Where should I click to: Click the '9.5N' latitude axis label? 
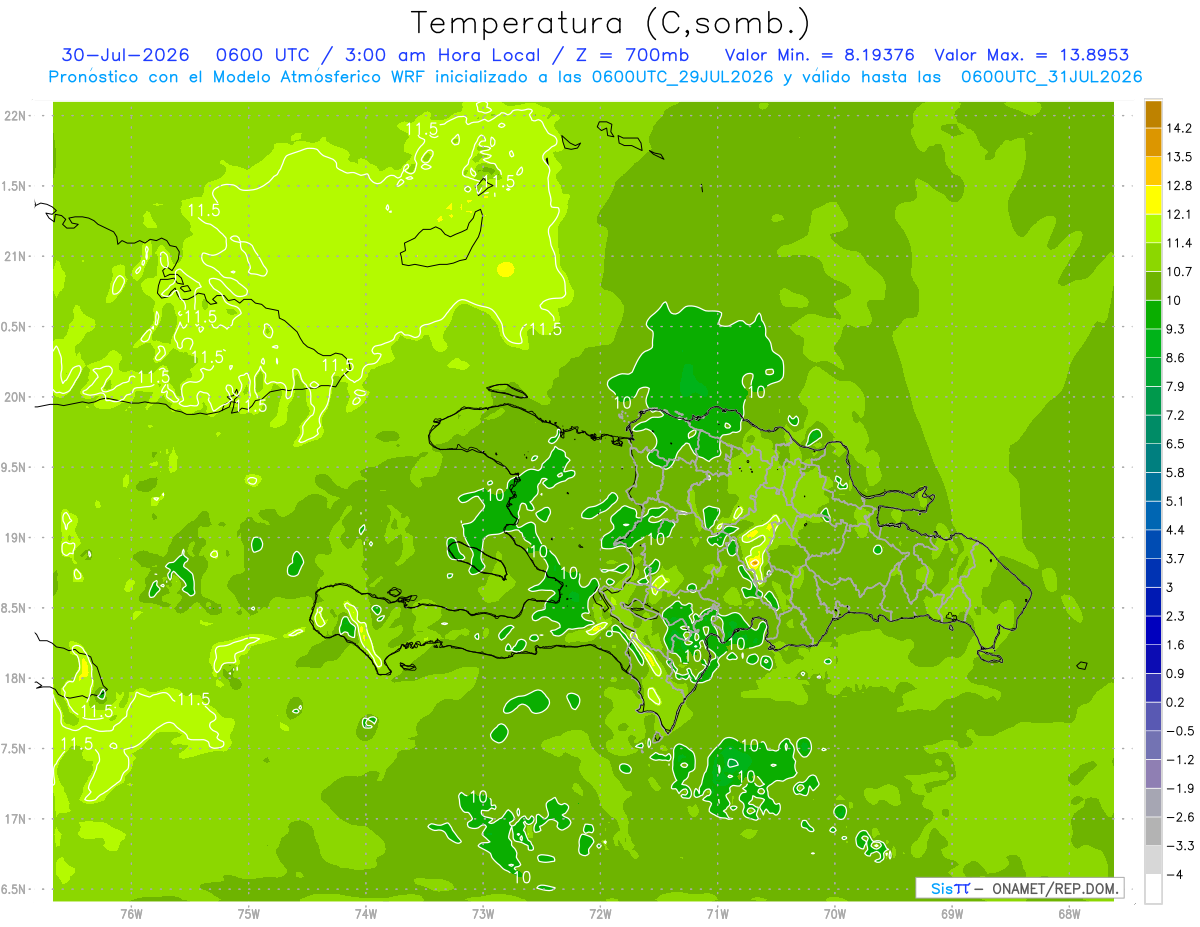15,468
